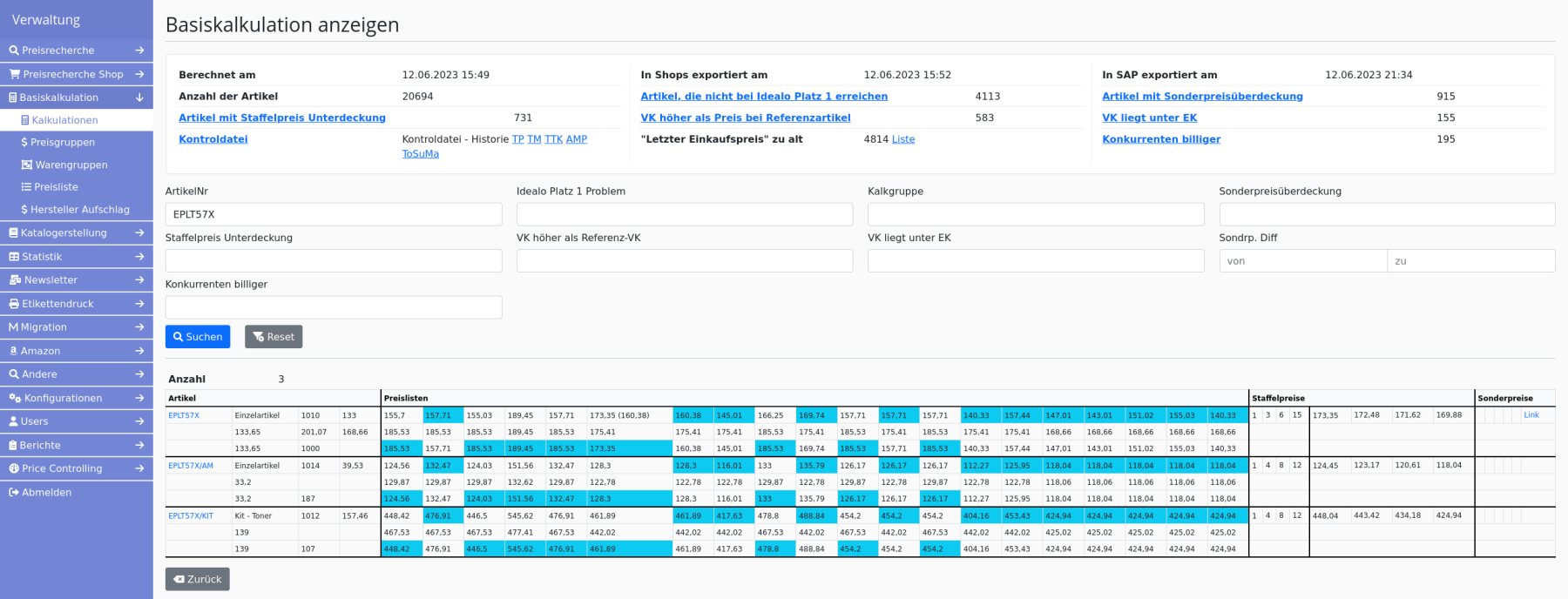This screenshot has height=599, width=1568.
Task: Open the Hersteller Aufschlag submenu item
Action: 79,210
